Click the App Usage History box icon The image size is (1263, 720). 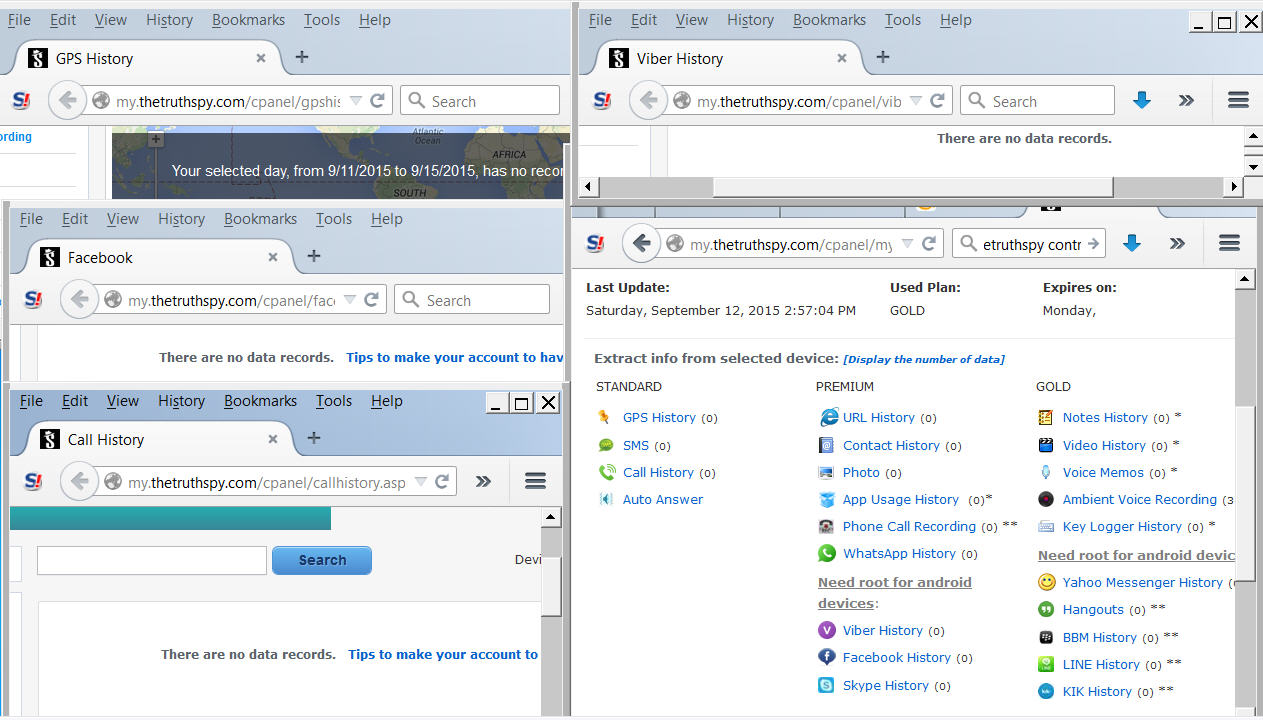point(826,499)
